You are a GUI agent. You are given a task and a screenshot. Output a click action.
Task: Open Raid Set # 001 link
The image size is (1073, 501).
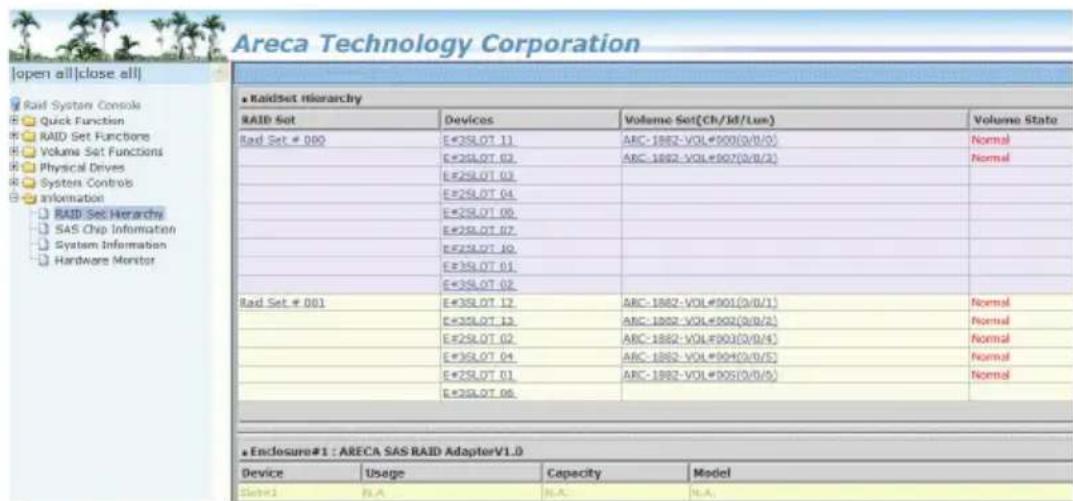[282, 303]
